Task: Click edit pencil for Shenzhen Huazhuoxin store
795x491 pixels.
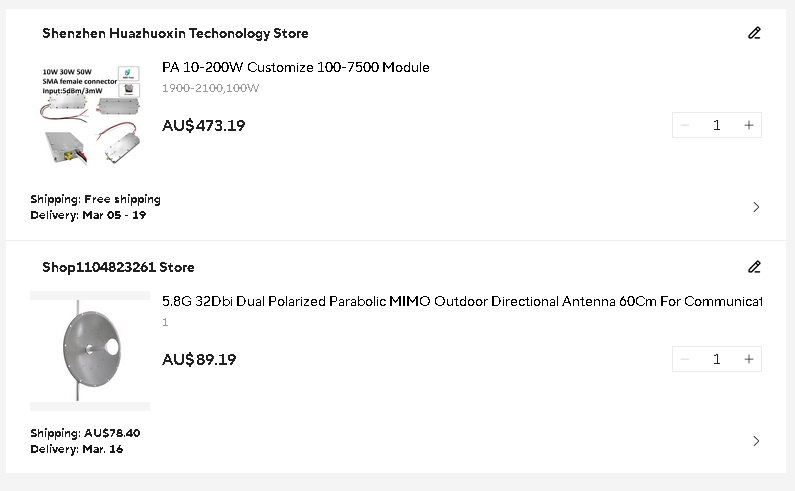Action: pos(754,33)
